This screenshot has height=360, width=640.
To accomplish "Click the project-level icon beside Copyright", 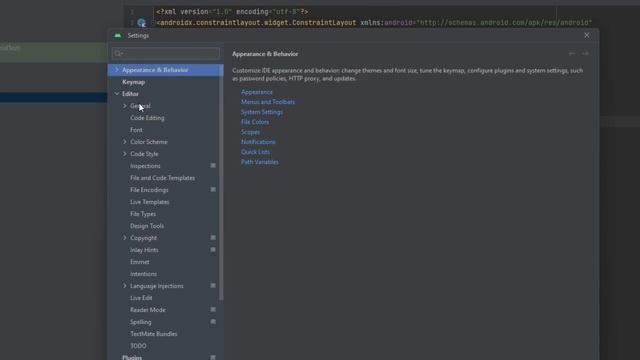I will click(x=213, y=238).
